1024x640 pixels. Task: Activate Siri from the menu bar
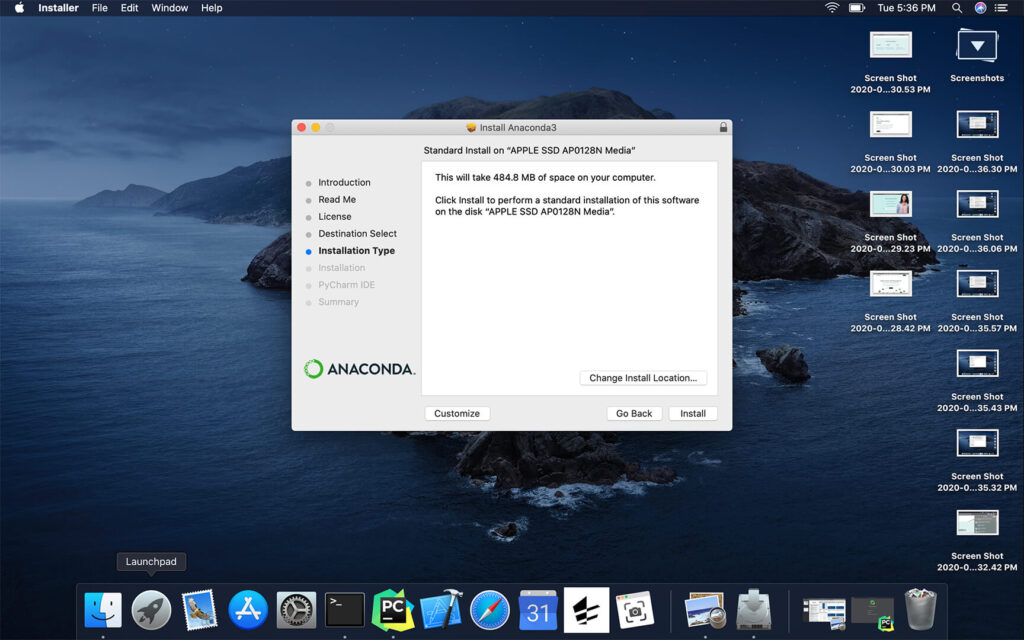point(980,8)
